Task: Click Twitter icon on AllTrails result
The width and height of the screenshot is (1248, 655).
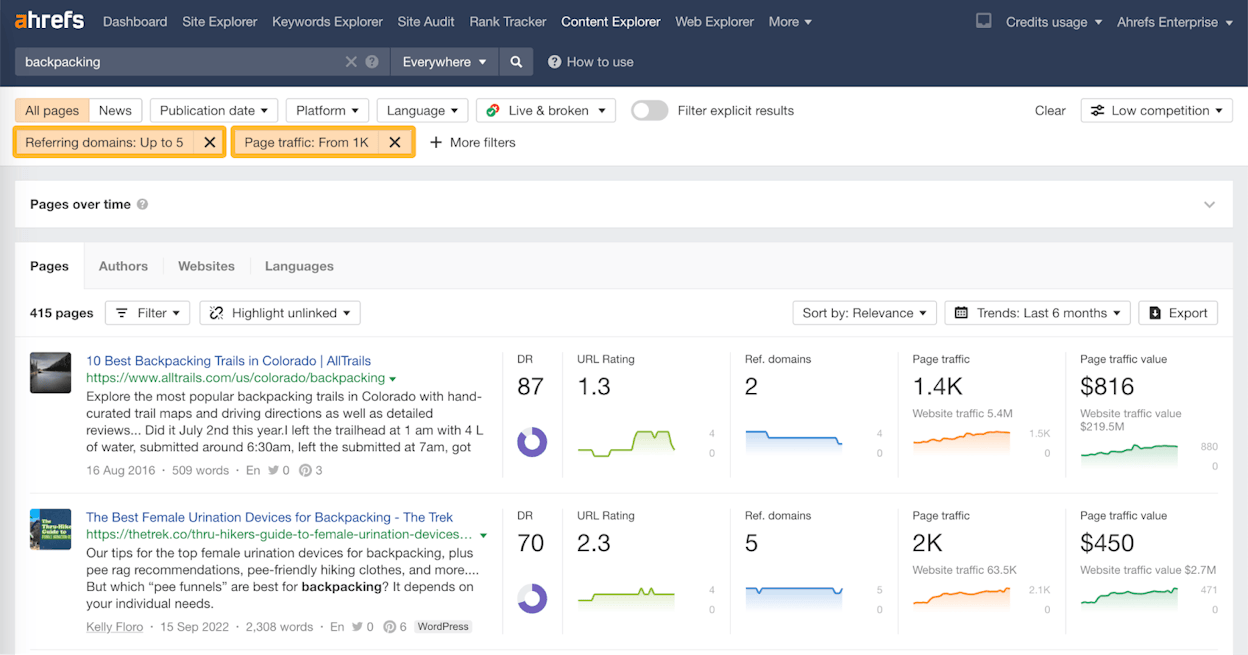Action: [x=274, y=470]
